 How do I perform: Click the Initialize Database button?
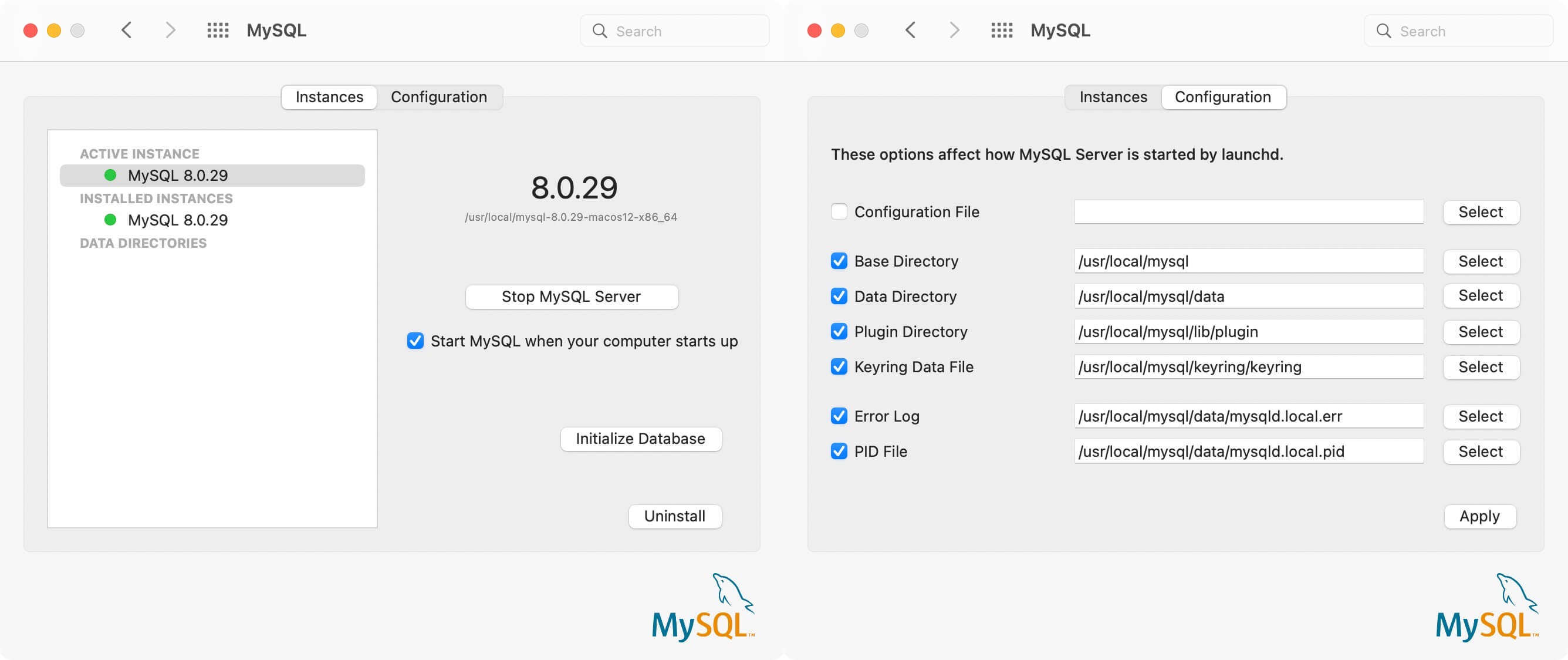(x=640, y=439)
